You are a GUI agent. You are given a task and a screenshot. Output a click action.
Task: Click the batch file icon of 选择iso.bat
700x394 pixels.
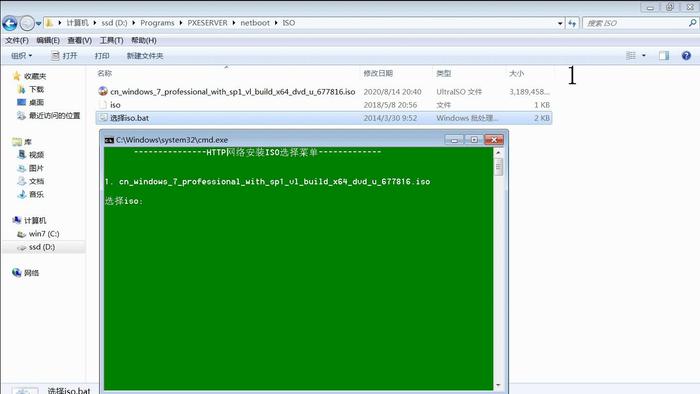tap(103, 117)
